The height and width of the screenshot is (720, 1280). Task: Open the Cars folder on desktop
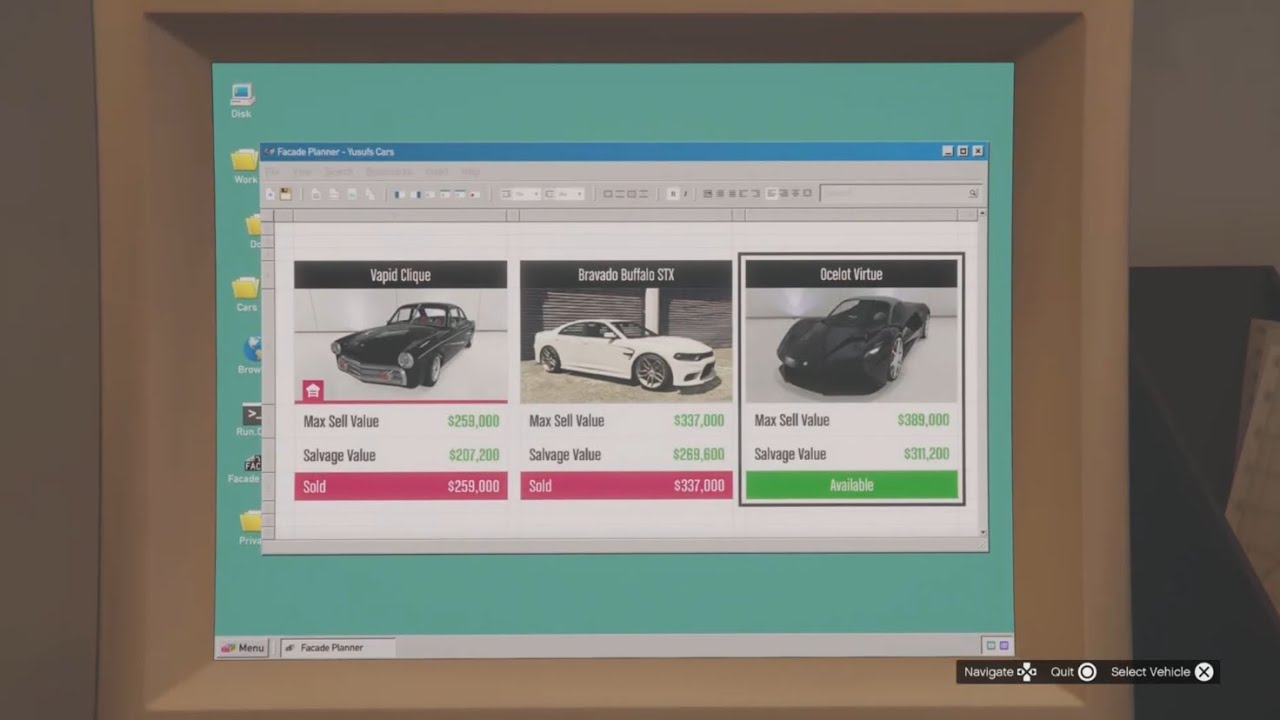247,294
